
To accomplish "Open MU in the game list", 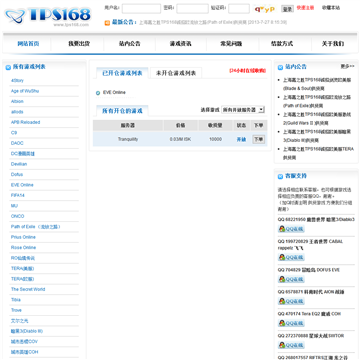I will click(14, 206).
